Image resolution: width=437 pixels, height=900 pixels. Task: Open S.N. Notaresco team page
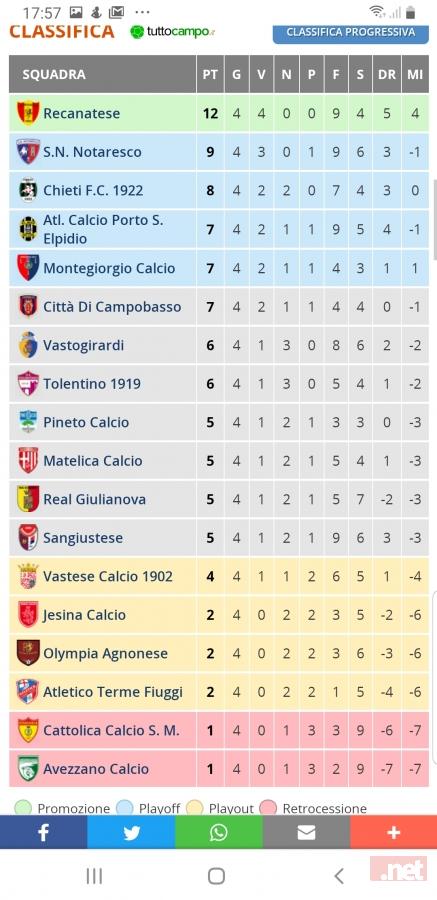tap(92, 152)
